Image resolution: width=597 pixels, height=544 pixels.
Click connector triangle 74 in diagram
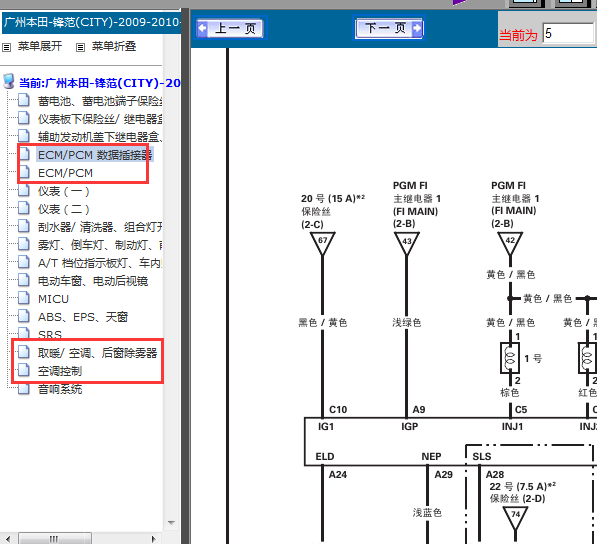(515, 518)
